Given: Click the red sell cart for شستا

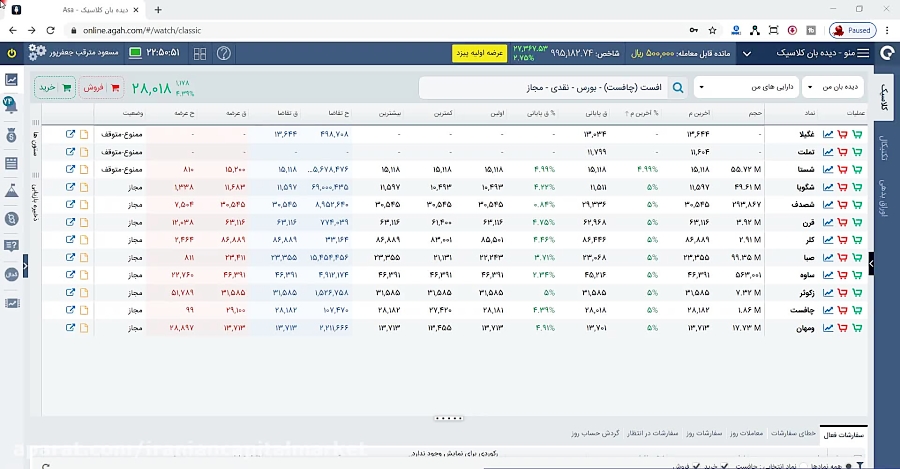Looking at the screenshot, I should click(x=842, y=170).
